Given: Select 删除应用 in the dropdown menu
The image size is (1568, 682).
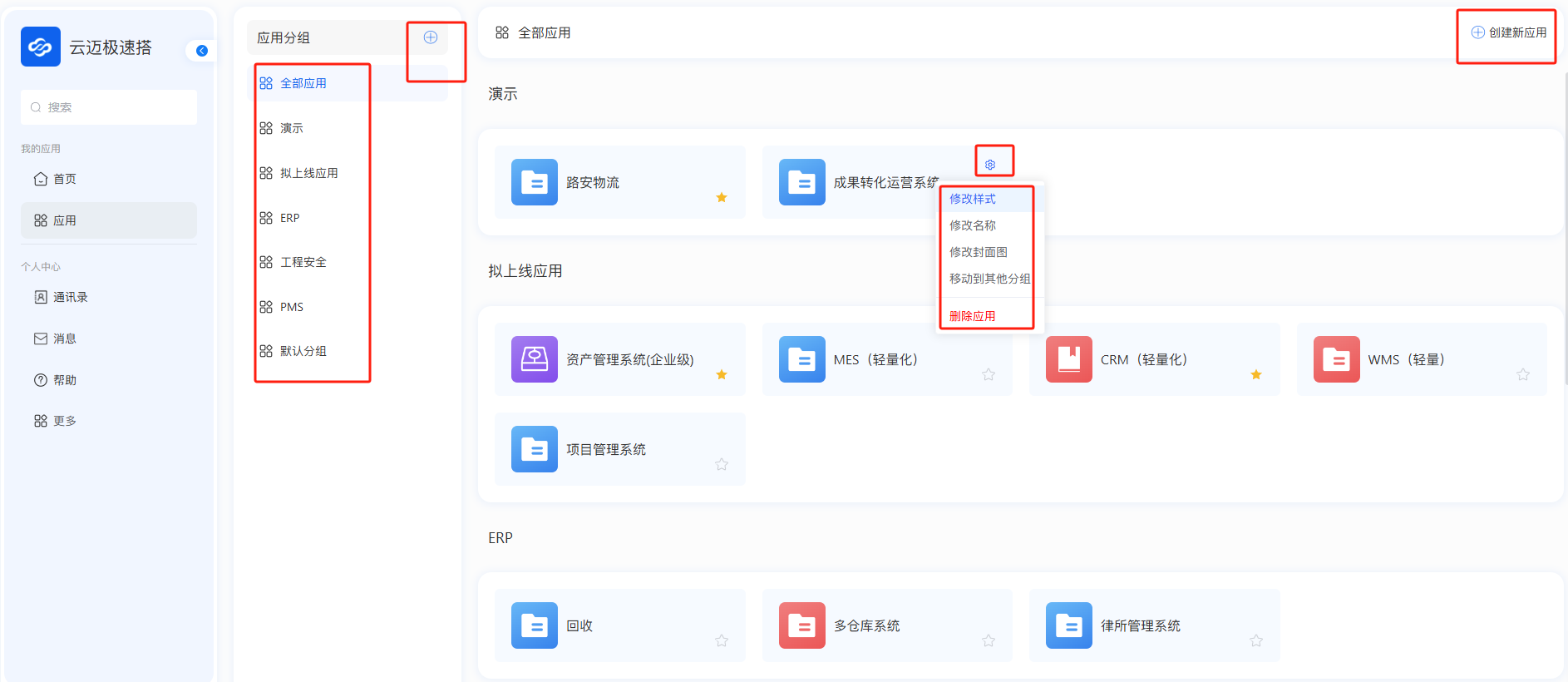Looking at the screenshot, I should [973, 316].
